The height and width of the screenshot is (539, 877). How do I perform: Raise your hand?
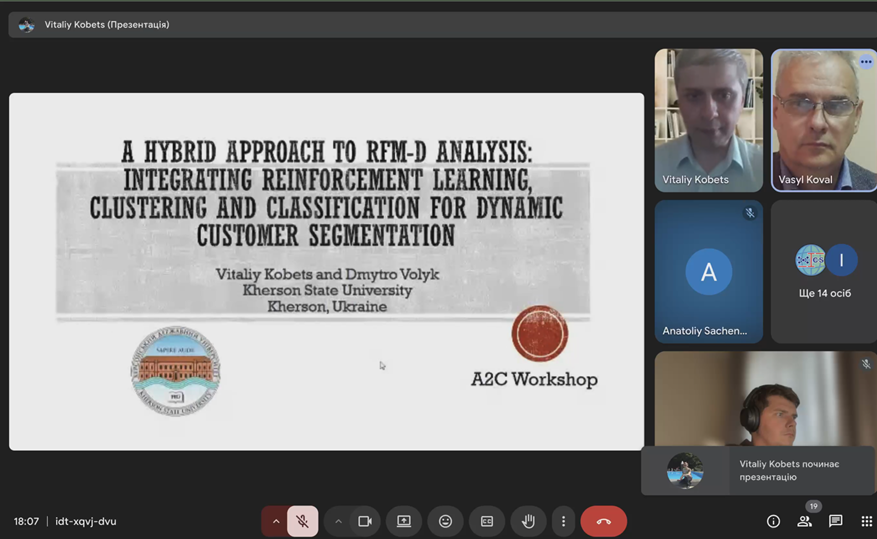tap(528, 521)
